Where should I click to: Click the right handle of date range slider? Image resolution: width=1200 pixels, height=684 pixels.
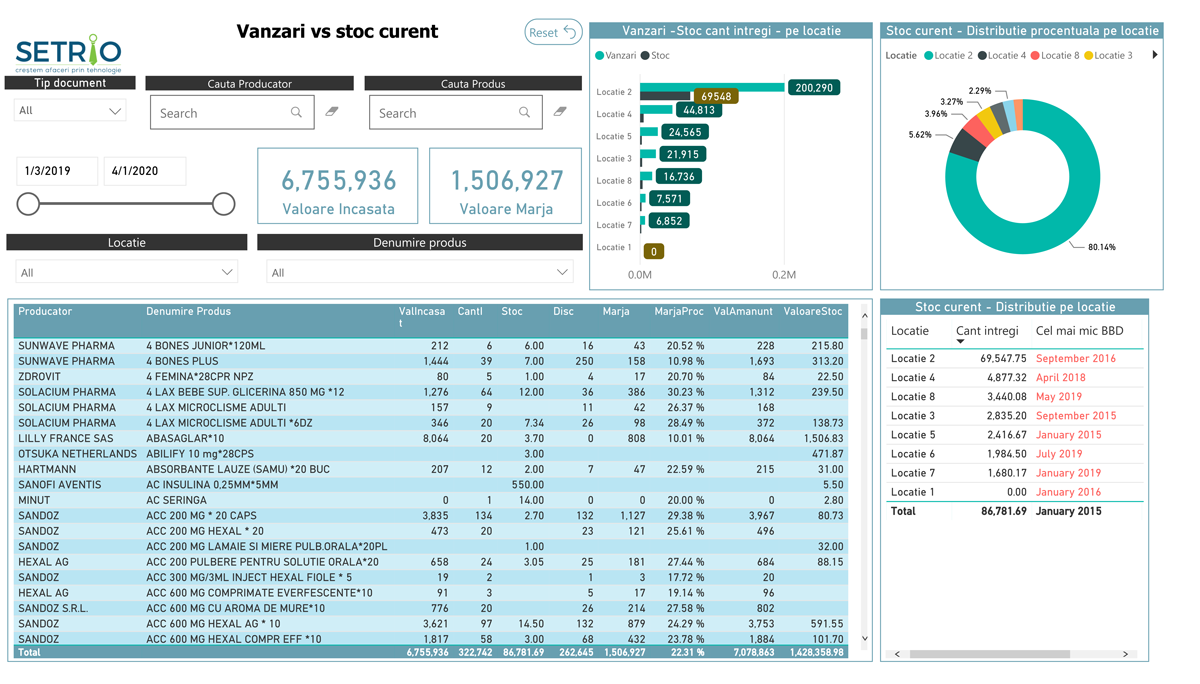click(224, 204)
